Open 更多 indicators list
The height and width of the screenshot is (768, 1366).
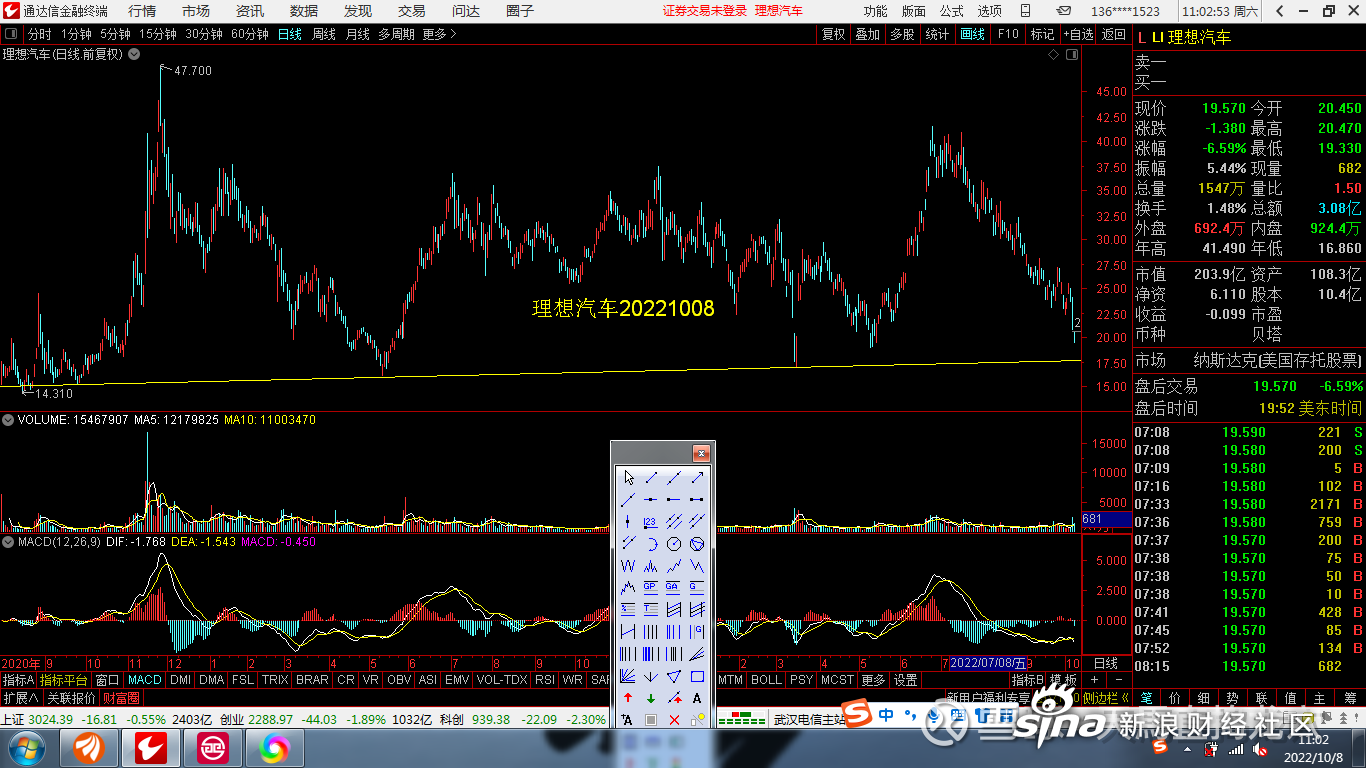click(x=873, y=680)
